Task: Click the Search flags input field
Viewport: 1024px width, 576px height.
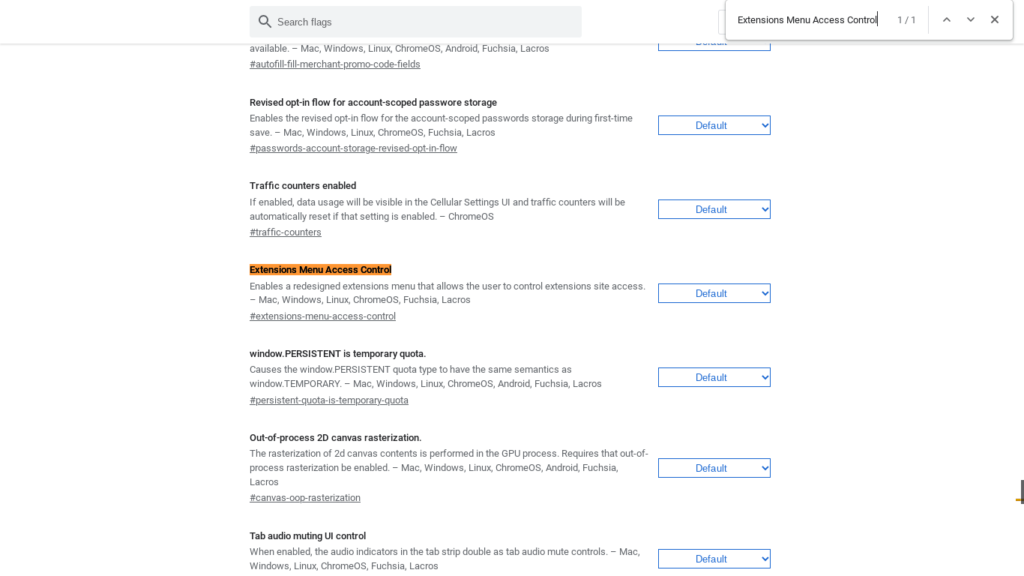Action: click(420, 22)
